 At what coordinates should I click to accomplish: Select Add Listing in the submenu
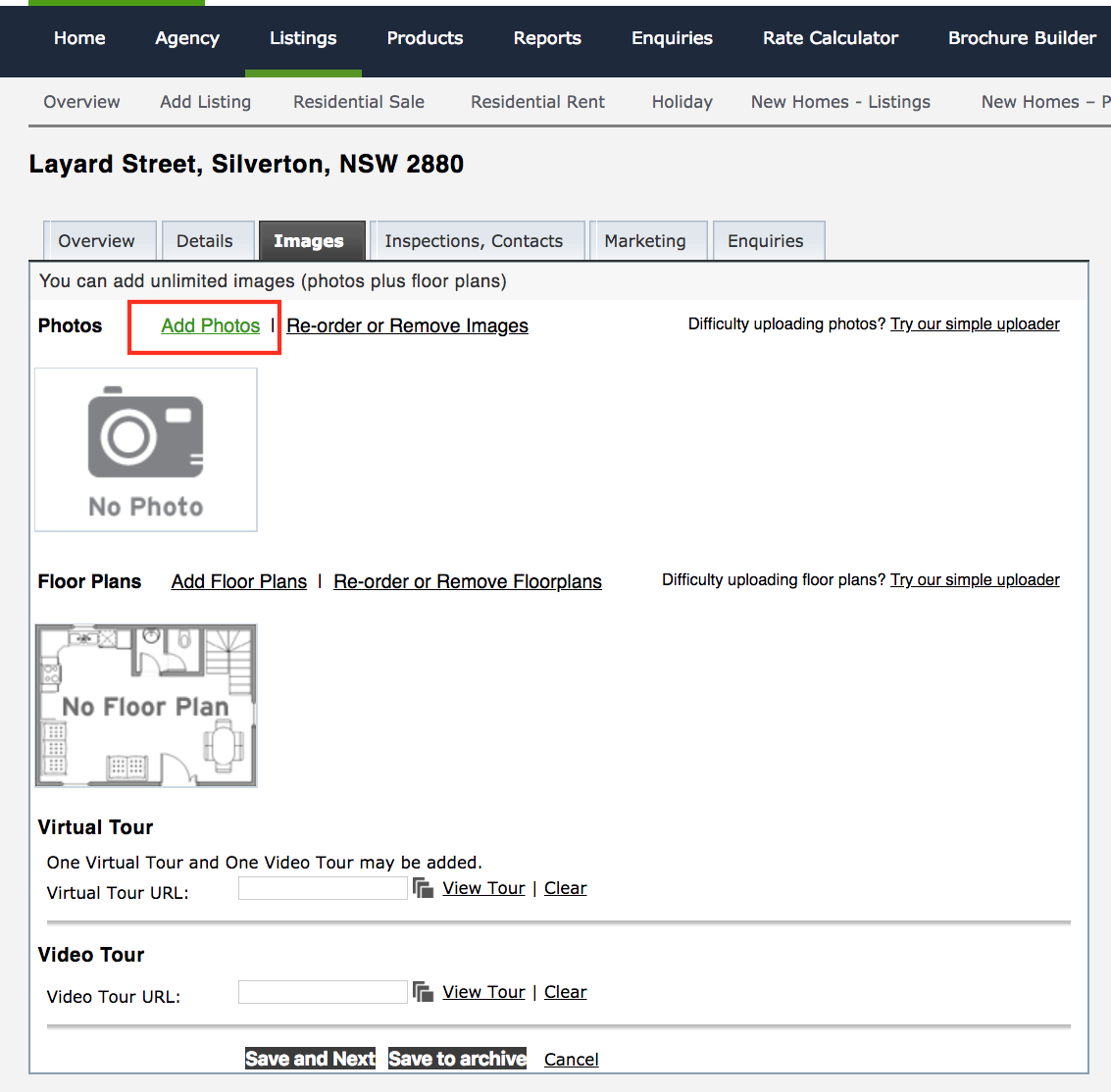pyautogui.click(x=206, y=102)
